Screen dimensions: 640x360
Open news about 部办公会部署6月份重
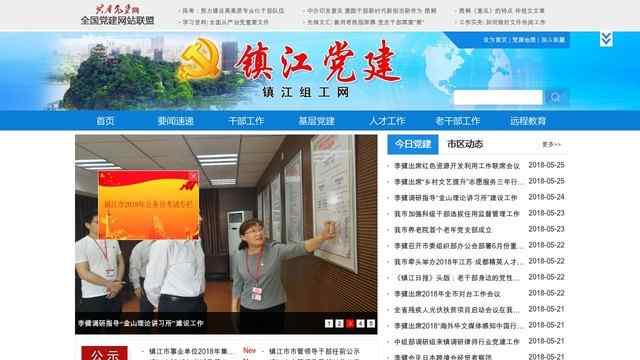tap(458, 246)
